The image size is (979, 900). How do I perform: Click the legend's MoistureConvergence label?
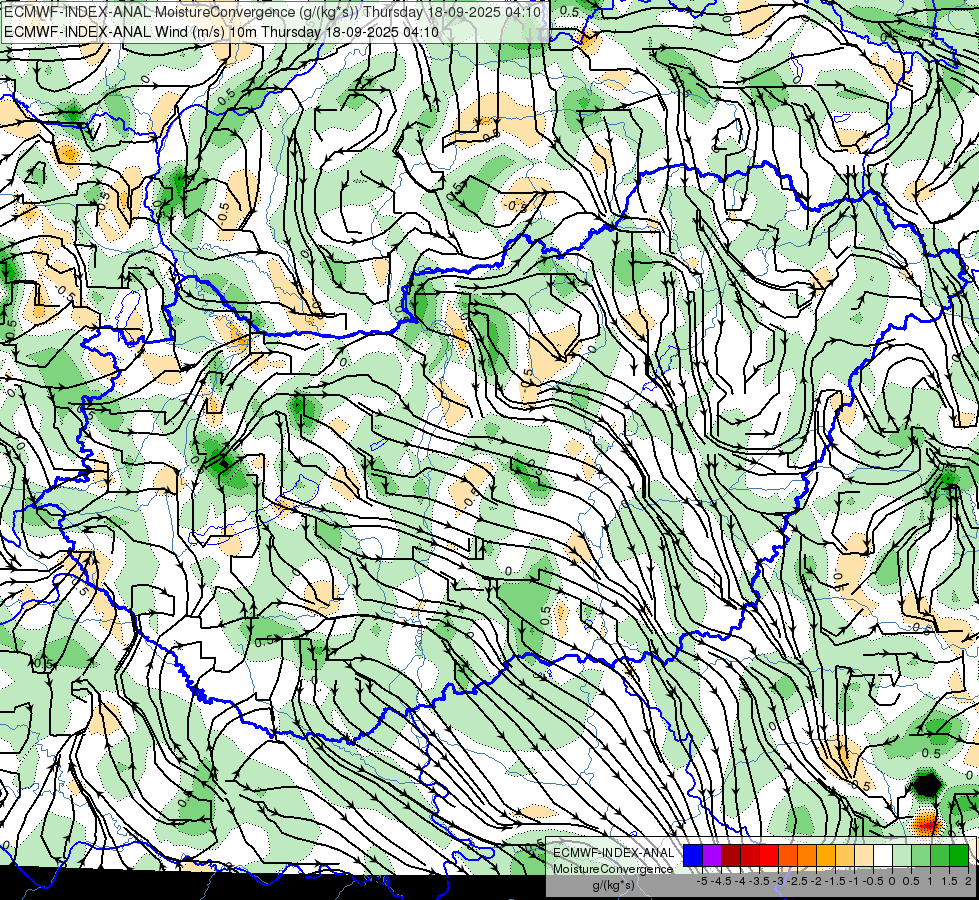(x=613, y=869)
